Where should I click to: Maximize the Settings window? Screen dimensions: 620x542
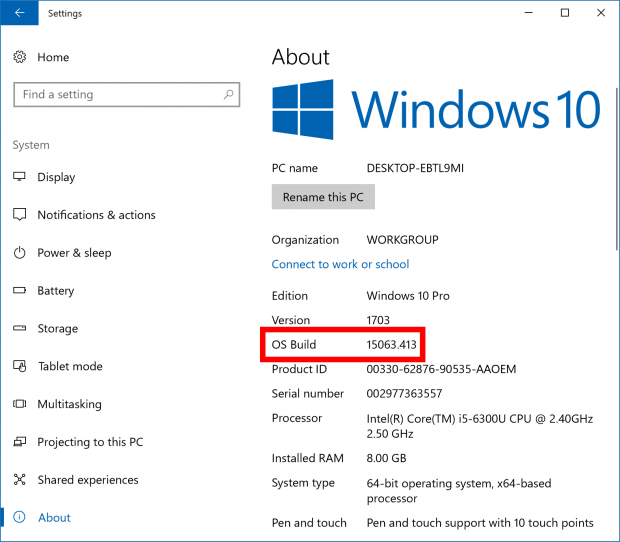click(x=565, y=13)
